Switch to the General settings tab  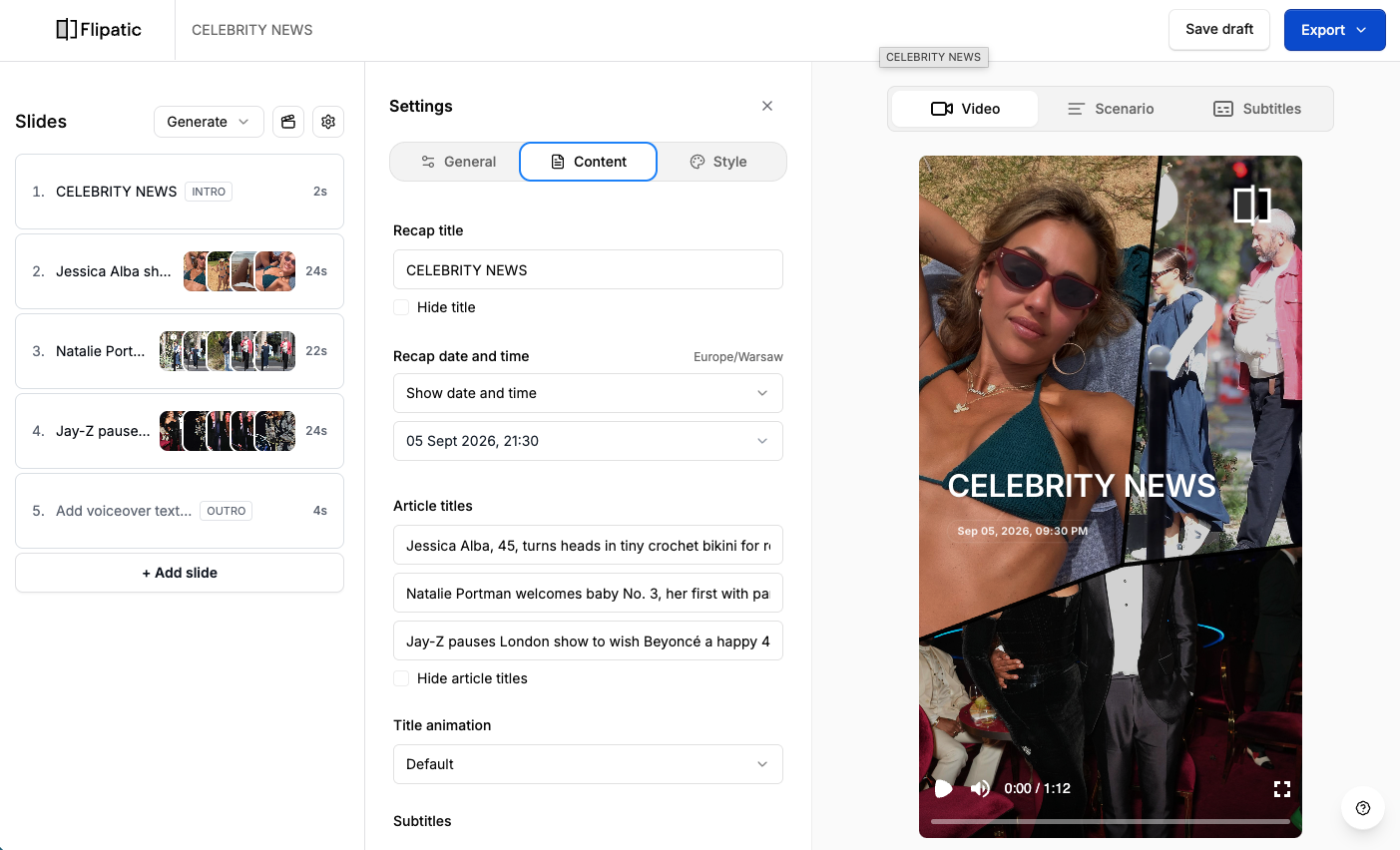457,162
